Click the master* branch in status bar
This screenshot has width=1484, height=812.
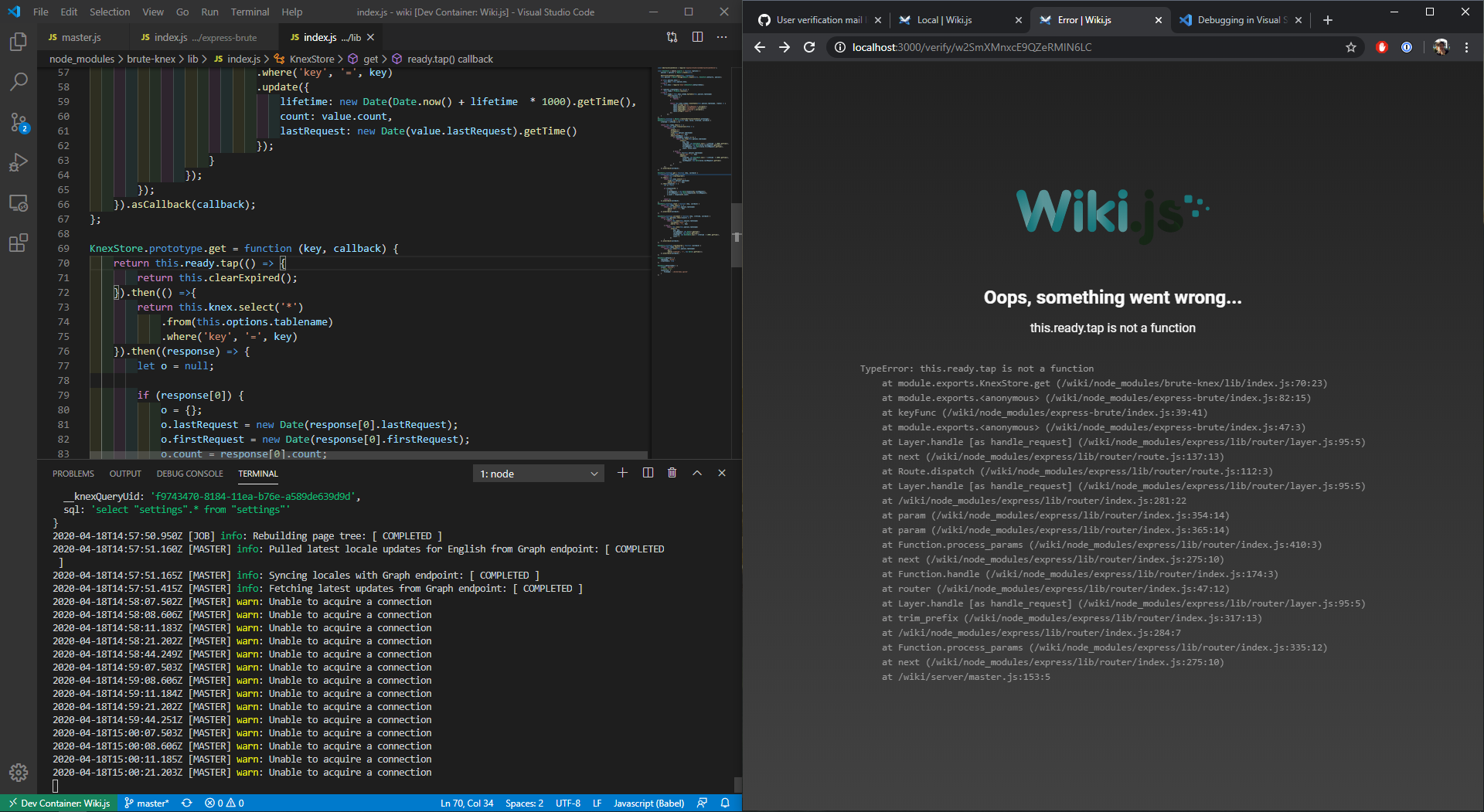tap(146, 804)
